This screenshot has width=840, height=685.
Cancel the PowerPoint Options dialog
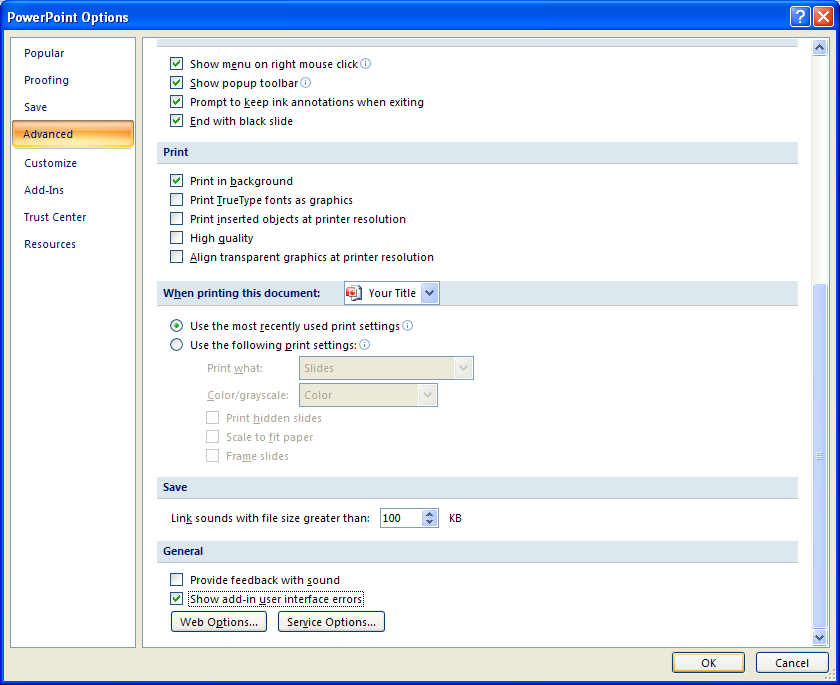792,663
